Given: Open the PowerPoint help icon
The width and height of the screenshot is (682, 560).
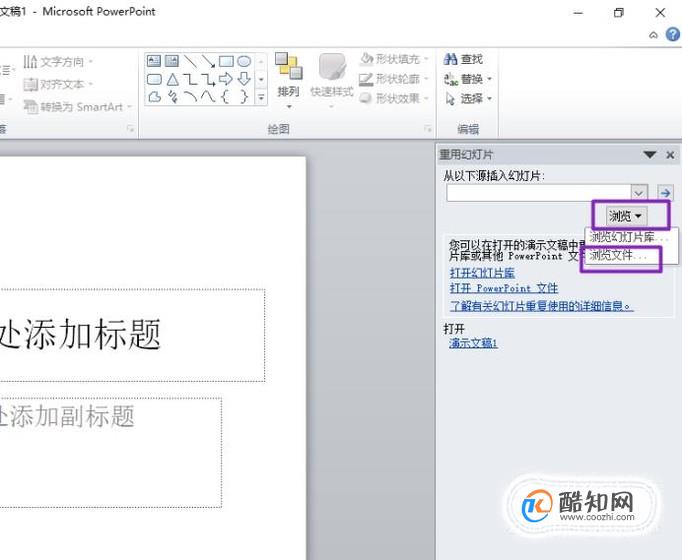Looking at the screenshot, I should pyautogui.click(x=672, y=35).
